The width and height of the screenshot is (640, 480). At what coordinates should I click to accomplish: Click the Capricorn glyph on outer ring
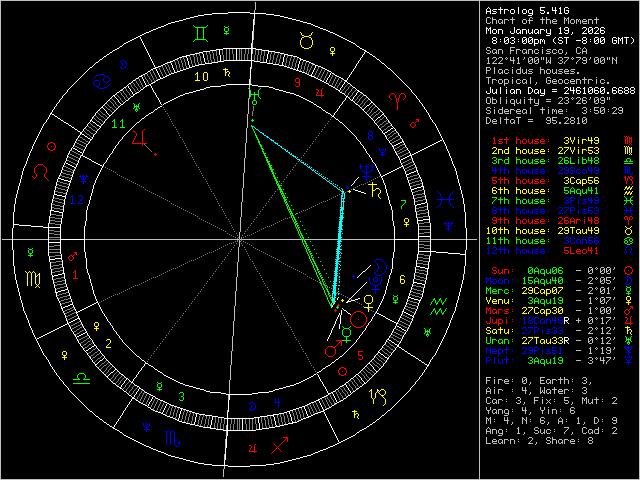click(x=378, y=397)
